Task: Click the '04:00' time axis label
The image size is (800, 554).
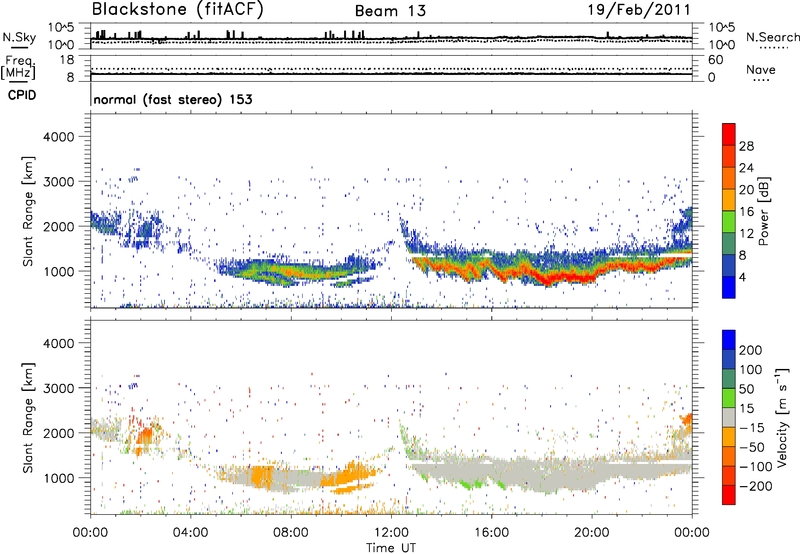Action: [x=190, y=533]
